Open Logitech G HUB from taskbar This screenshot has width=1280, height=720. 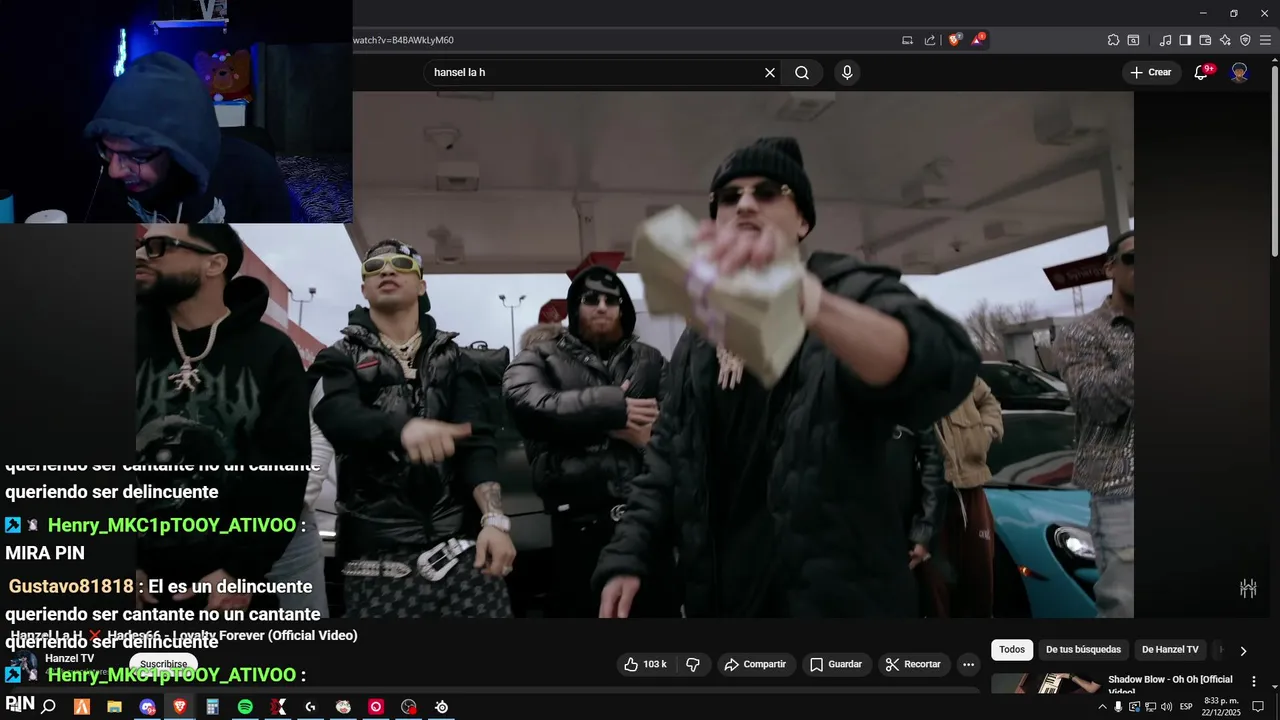coord(310,707)
